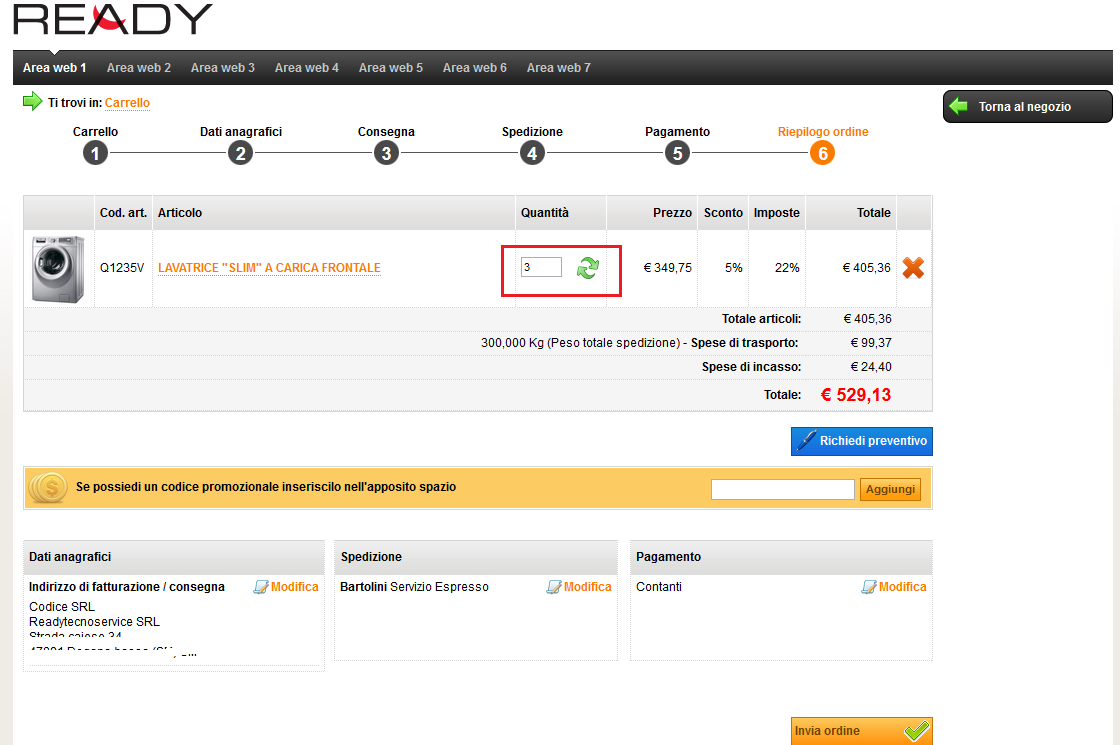Switch to Area web 4 tab
The height and width of the screenshot is (745, 1120).
tap(307, 68)
